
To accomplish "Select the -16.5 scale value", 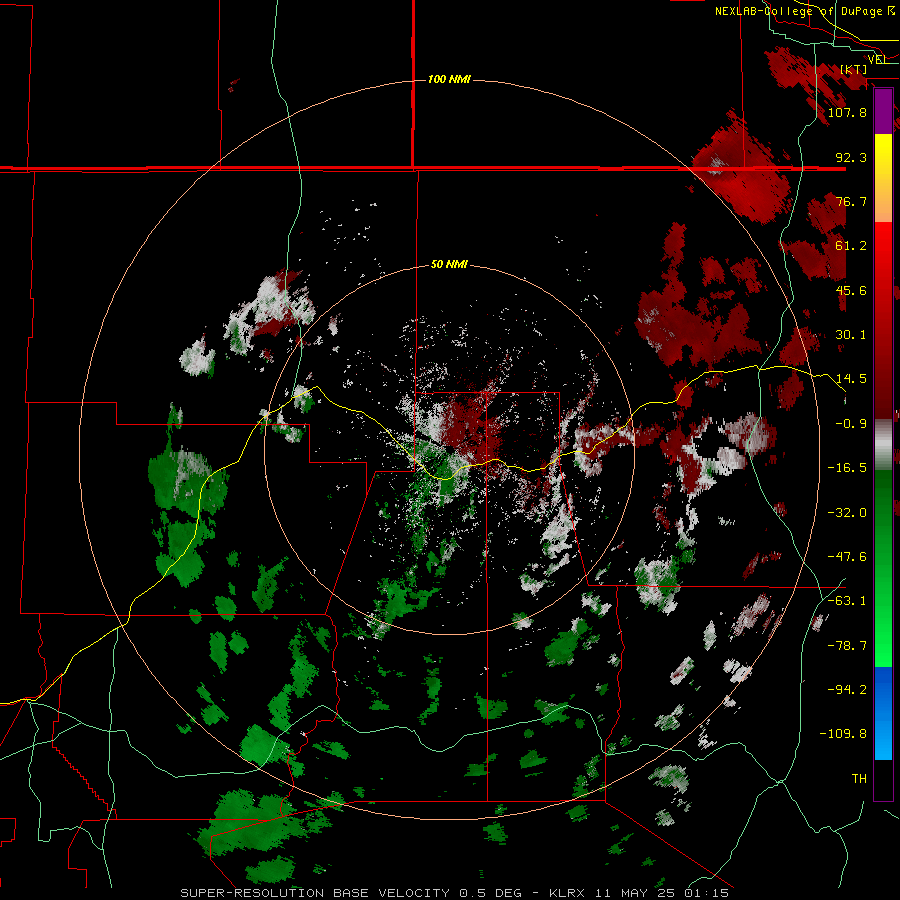I will click(x=847, y=468).
